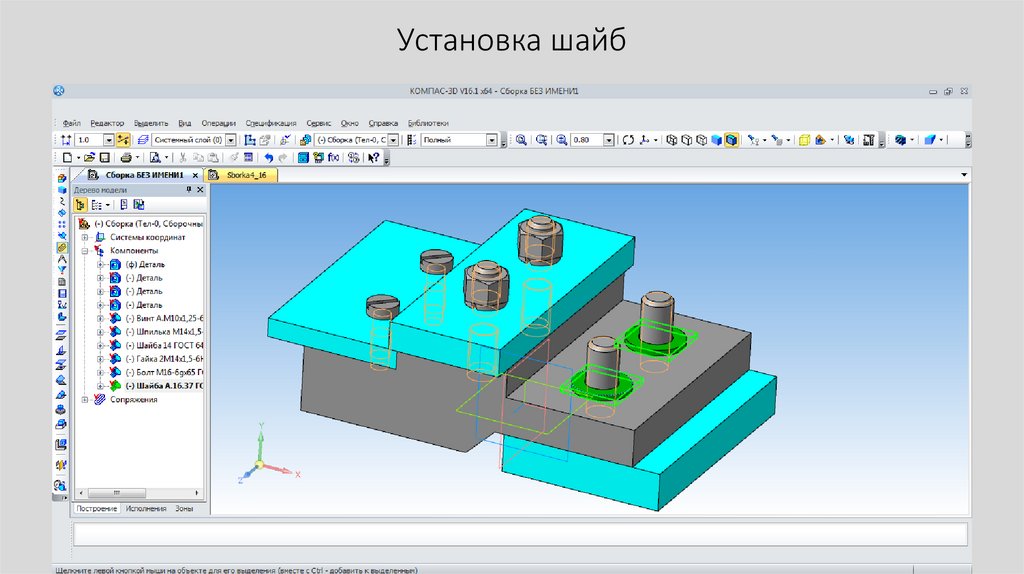The height and width of the screenshot is (574, 1024).
Task: Toggle shaded with edges display mode
Action: coord(732,140)
